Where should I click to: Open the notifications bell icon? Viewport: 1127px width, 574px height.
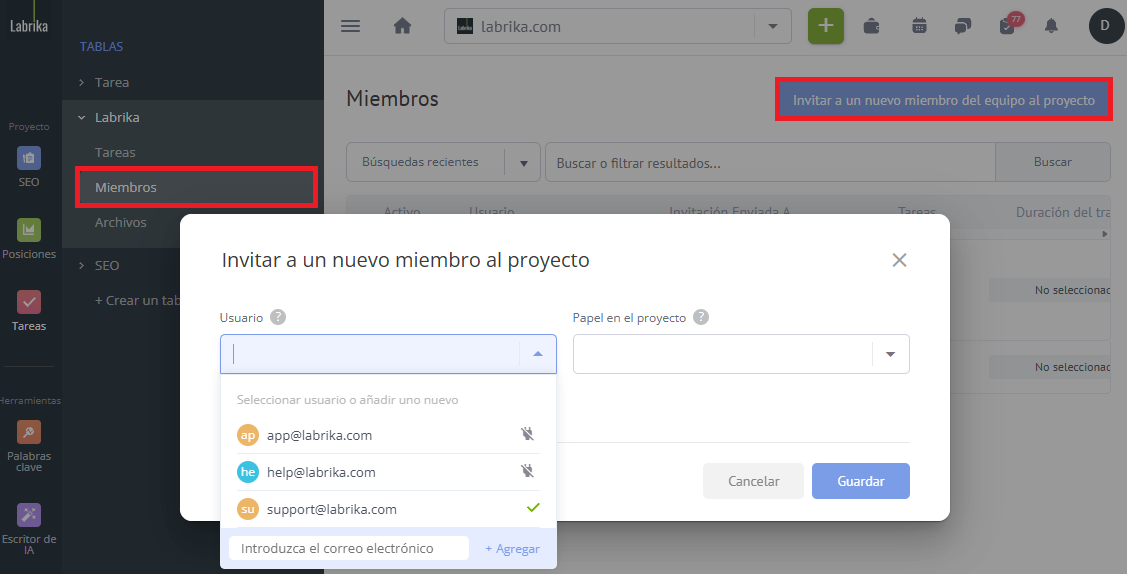click(x=1051, y=27)
